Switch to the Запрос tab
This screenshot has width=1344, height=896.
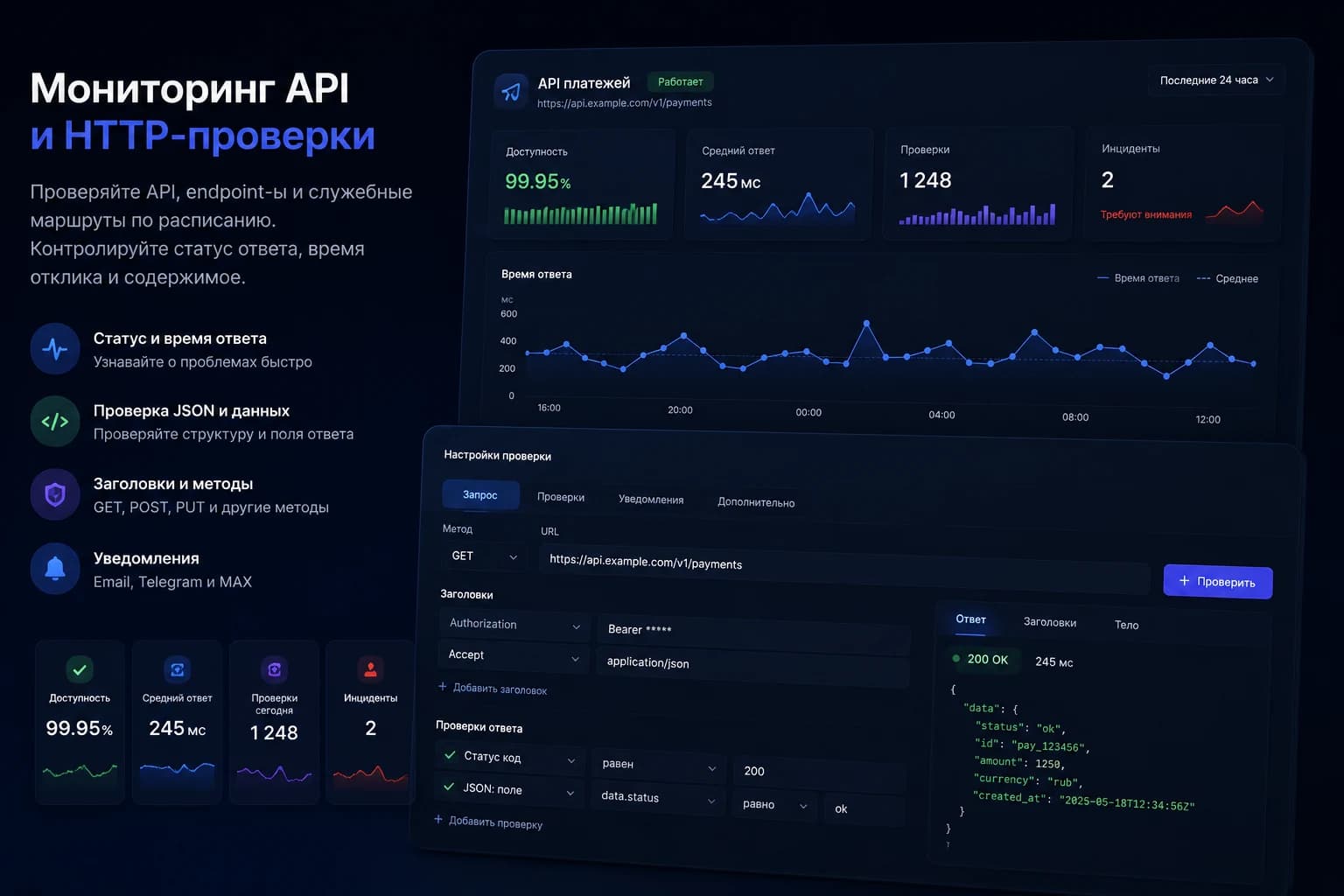tap(480, 494)
